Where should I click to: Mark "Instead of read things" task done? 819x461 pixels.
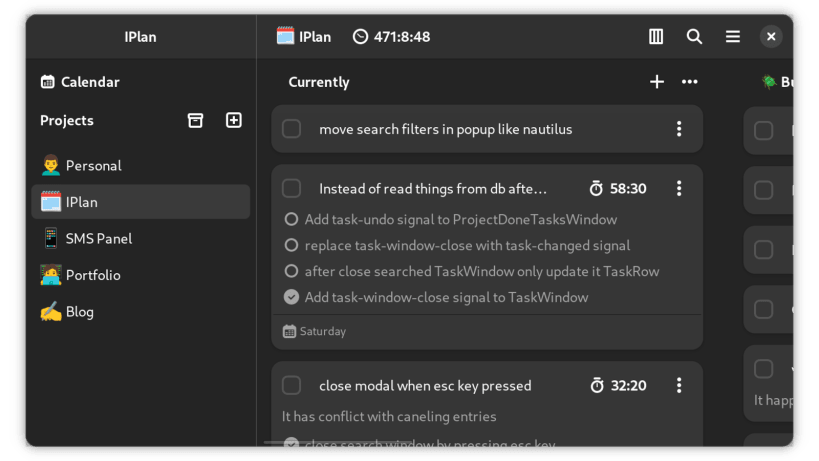(x=292, y=189)
